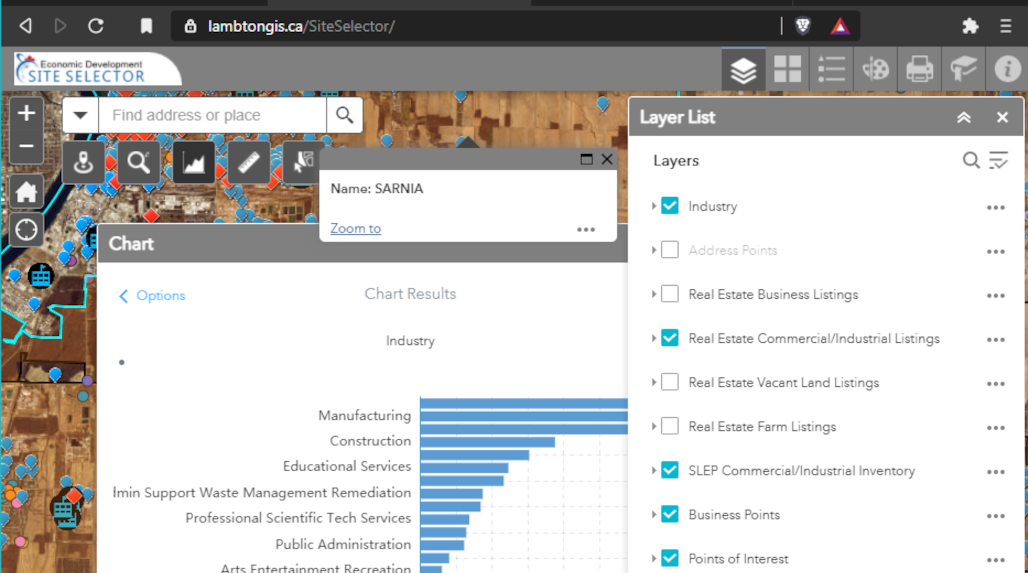The image size is (1028, 573).
Task: Open options menu for SLEP Commercial/Industrial Inventory
Action: point(995,472)
